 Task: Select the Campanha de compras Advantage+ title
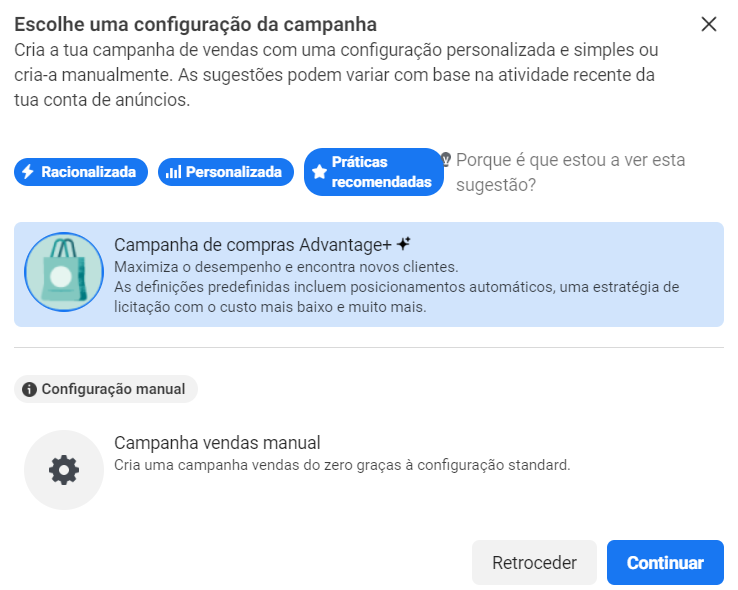pyautogui.click(x=252, y=245)
